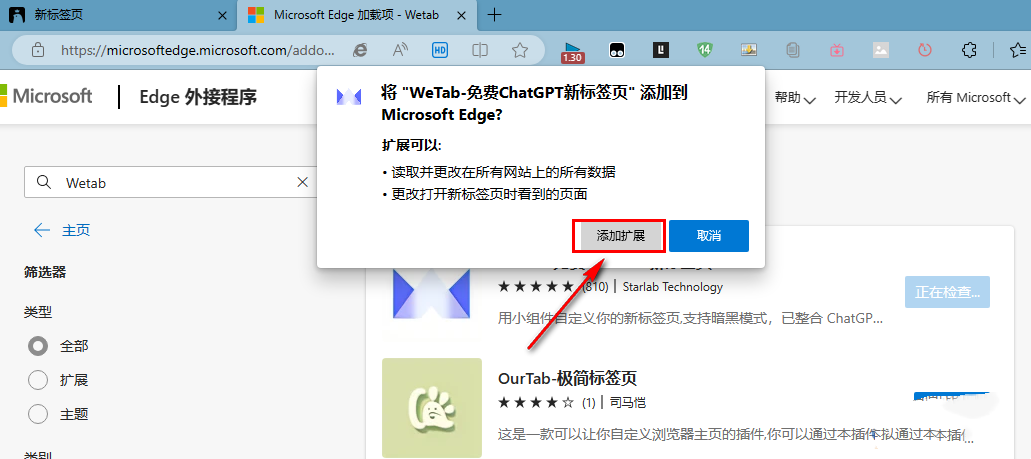Click the WeTab star rating (810)
This screenshot has width=1031, height=459.
click(553, 287)
